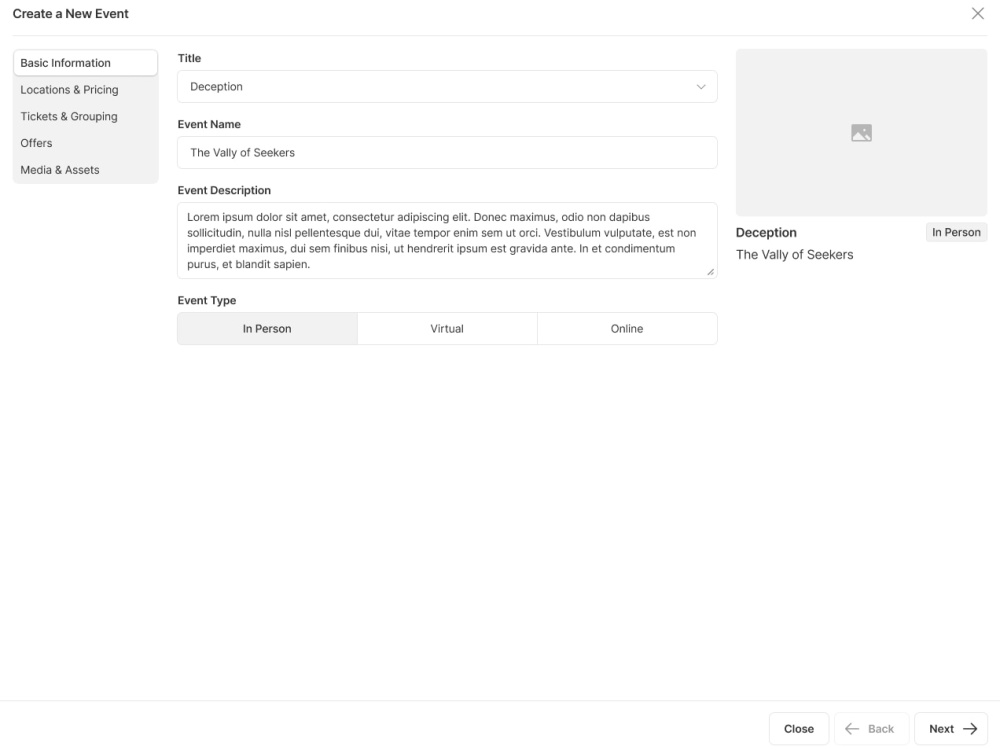Click into the Event Description textarea
1000x750 pixels.
[x=447, y=240]
